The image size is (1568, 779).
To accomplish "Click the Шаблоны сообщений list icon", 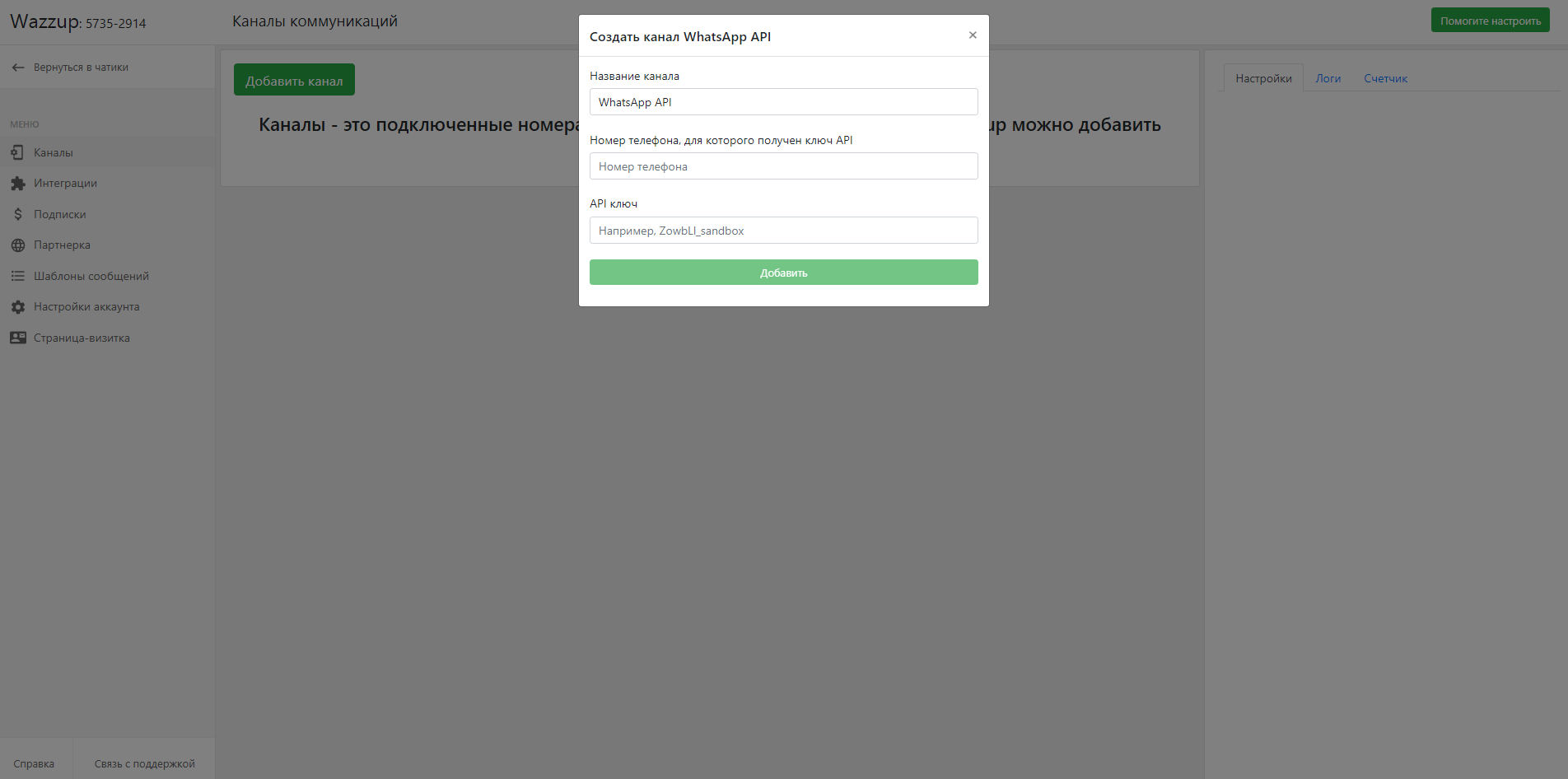I will 17,276.
